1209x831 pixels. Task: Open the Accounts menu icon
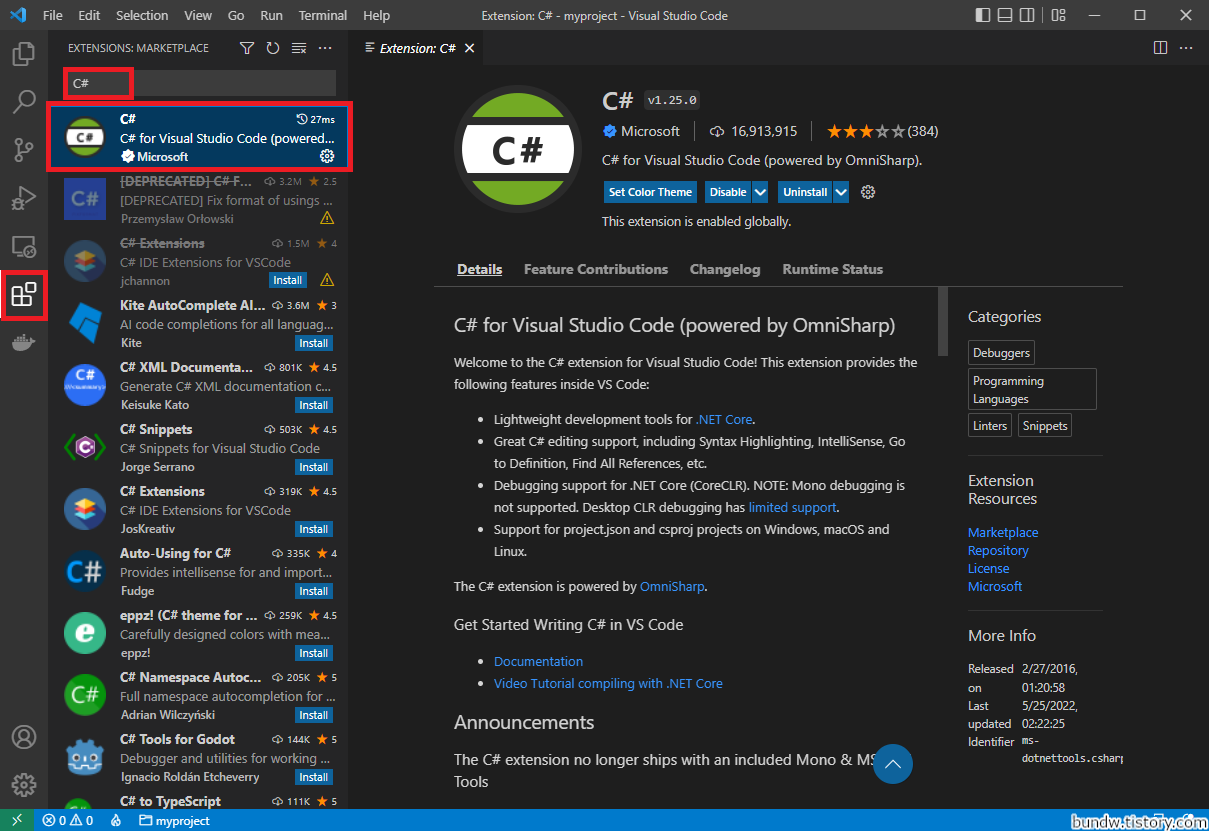24,738
